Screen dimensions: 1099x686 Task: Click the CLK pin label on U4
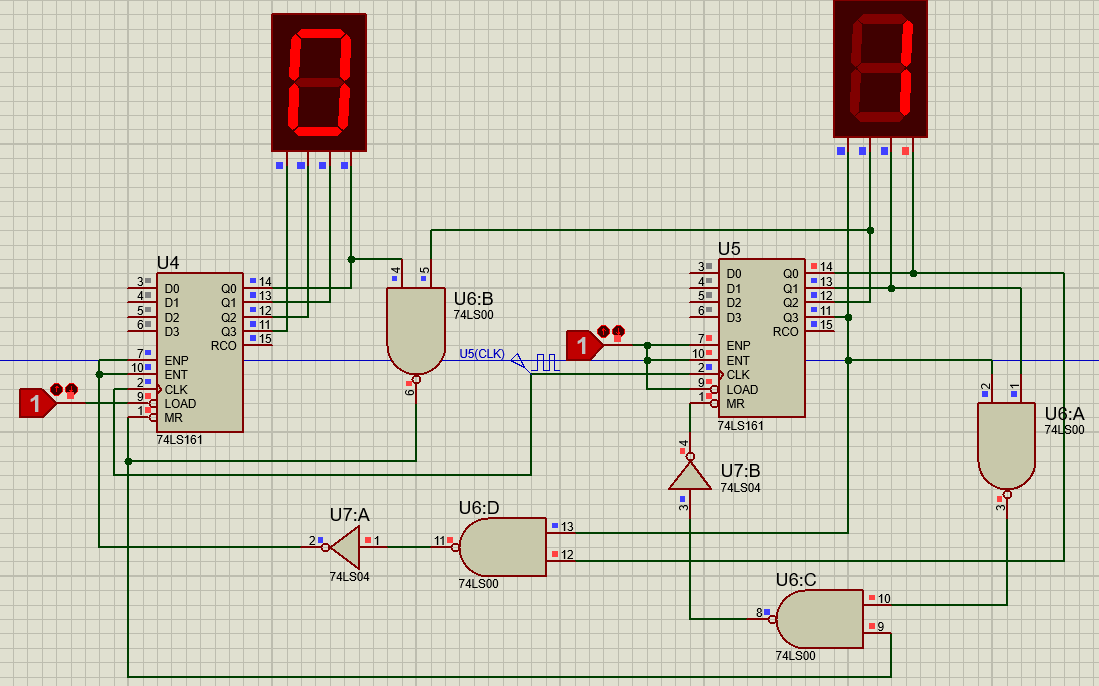(176, 390)
